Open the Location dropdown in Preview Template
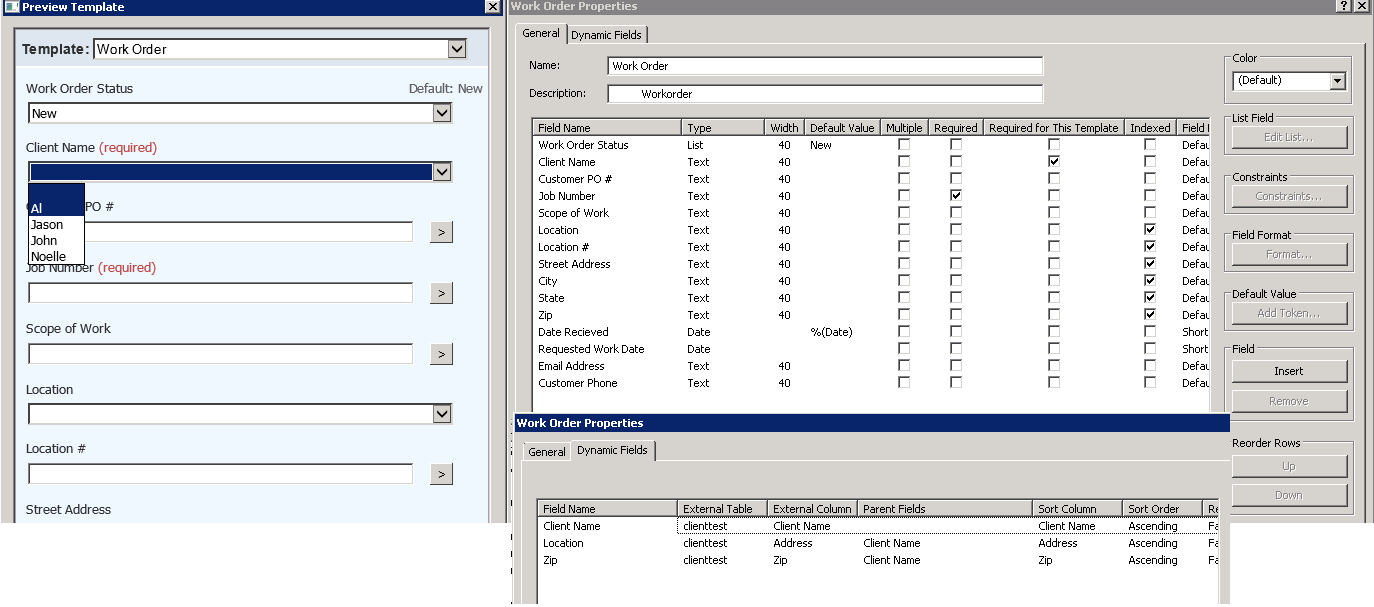 point(442,414)
